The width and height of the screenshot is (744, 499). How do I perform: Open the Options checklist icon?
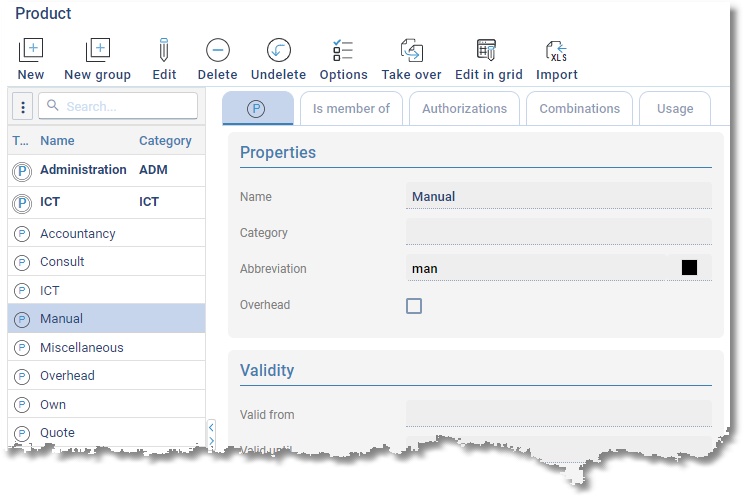click(343, 50)
